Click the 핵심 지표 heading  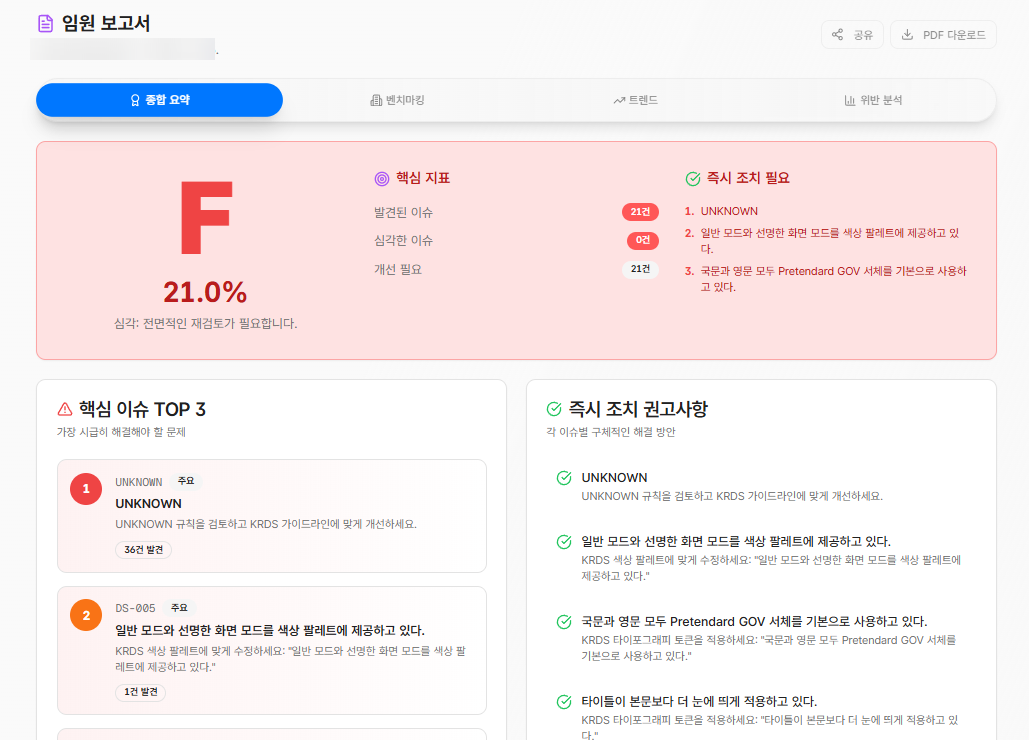tap(423, 178)
